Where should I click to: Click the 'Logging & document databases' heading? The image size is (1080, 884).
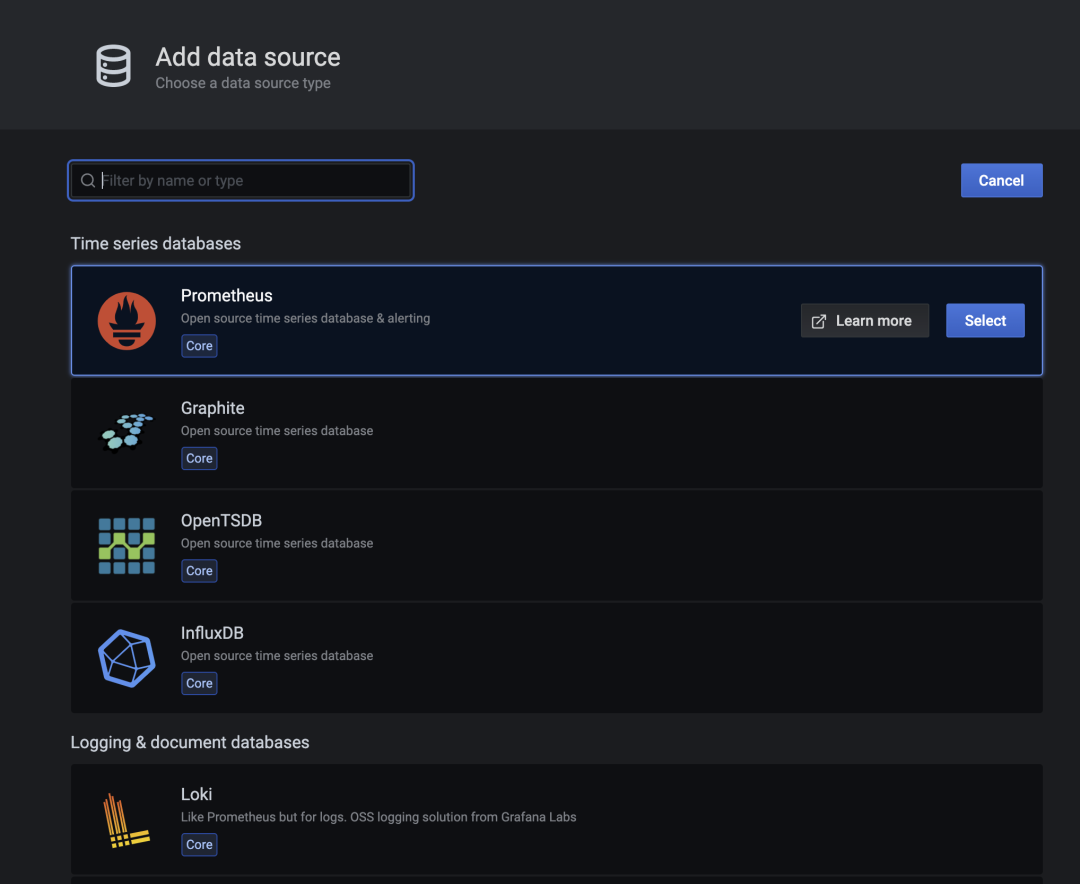(x=189, y=742)
